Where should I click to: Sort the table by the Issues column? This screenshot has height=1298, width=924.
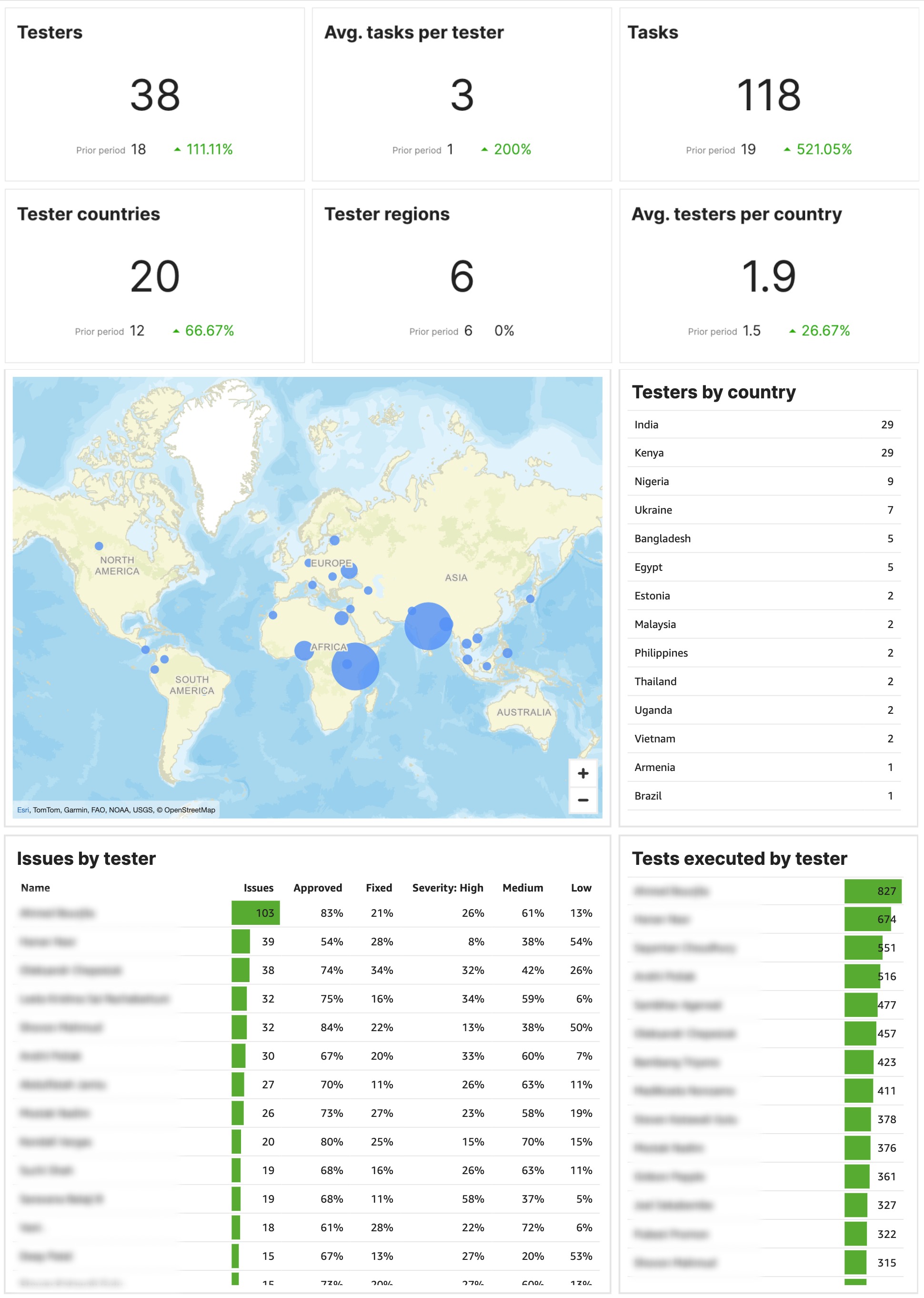pyautogui.click(x=258, y=888)
